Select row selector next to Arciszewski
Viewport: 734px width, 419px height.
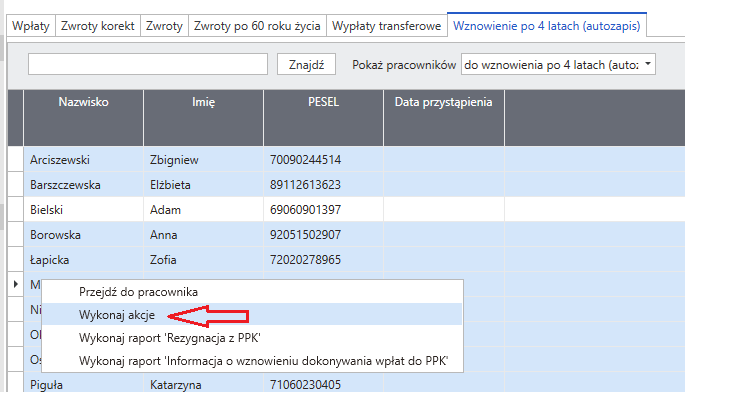pyautogui.click(x=15, y=159)
